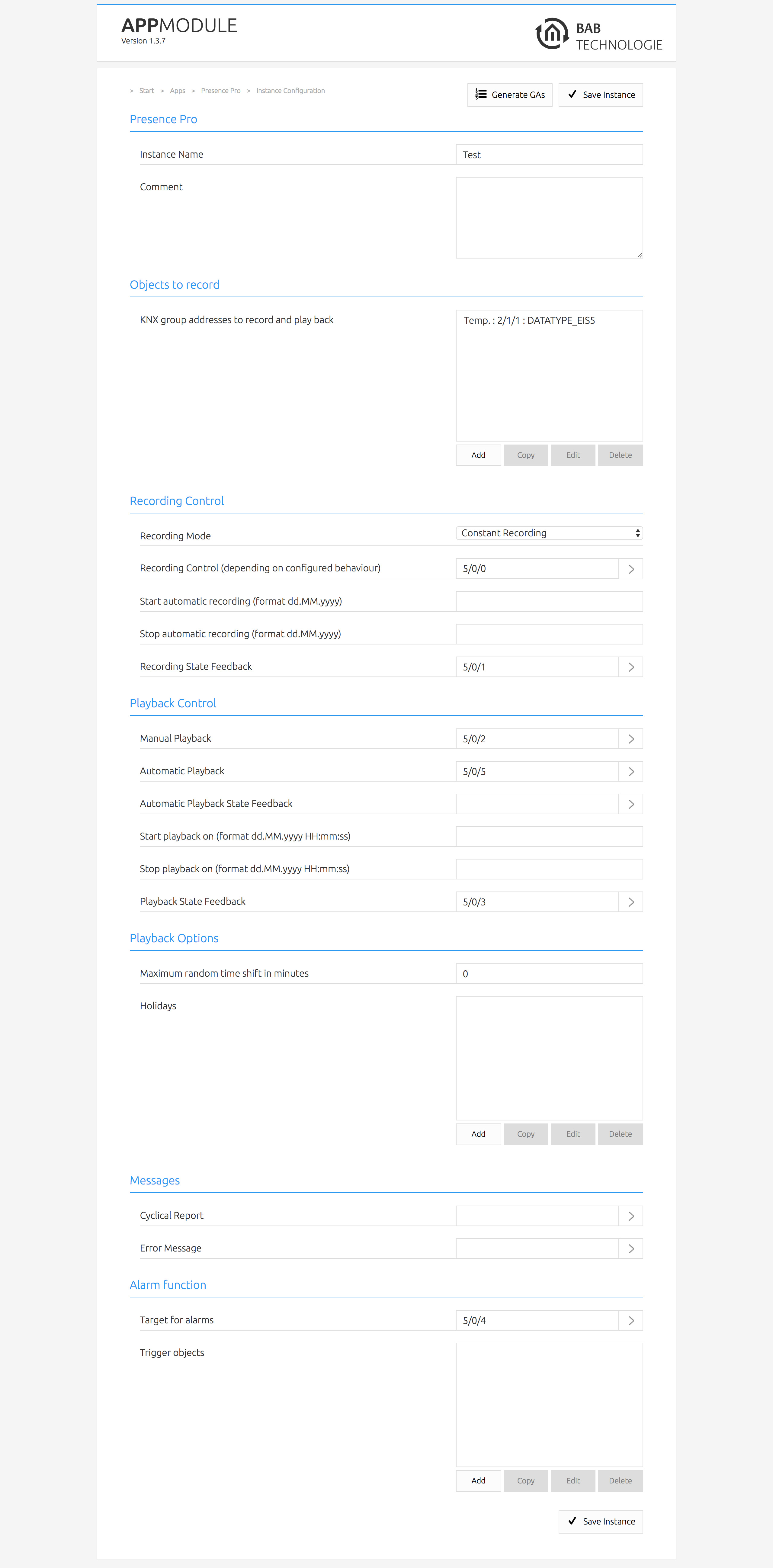
Task: Click the Generate GAs list icon
Action: click(481, 94)
